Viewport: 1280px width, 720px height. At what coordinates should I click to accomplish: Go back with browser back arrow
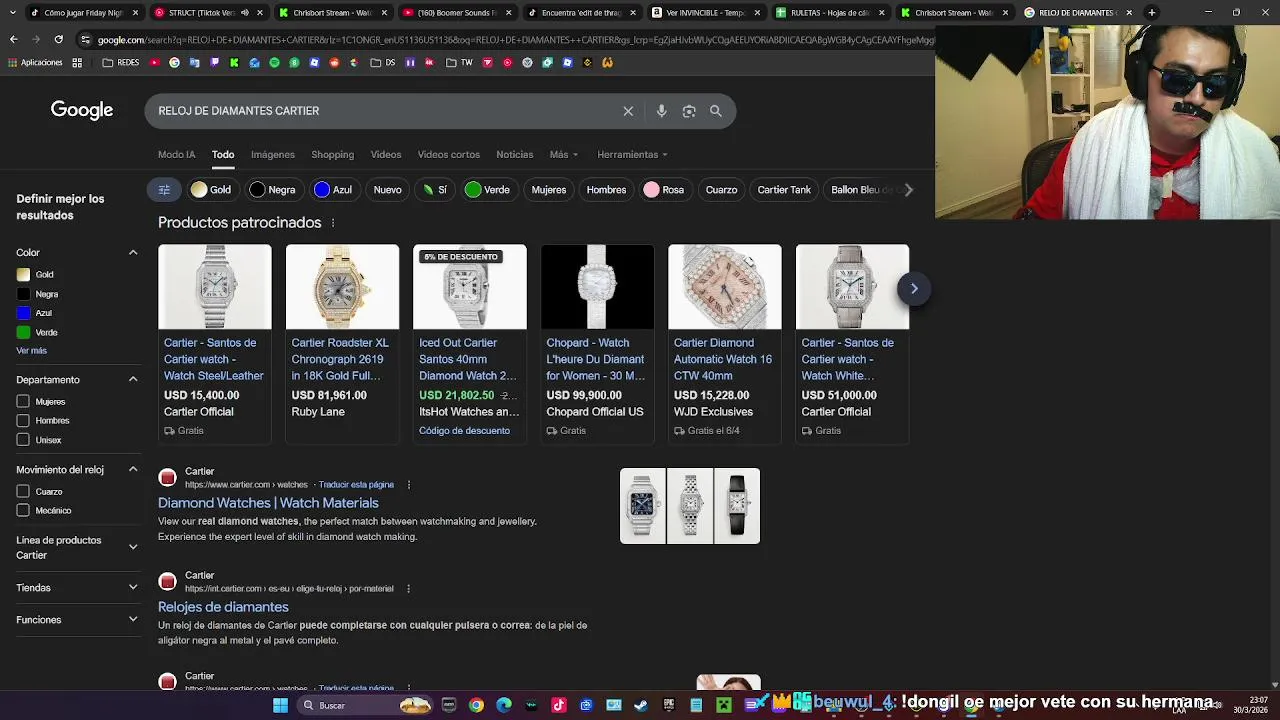[13, 39]
